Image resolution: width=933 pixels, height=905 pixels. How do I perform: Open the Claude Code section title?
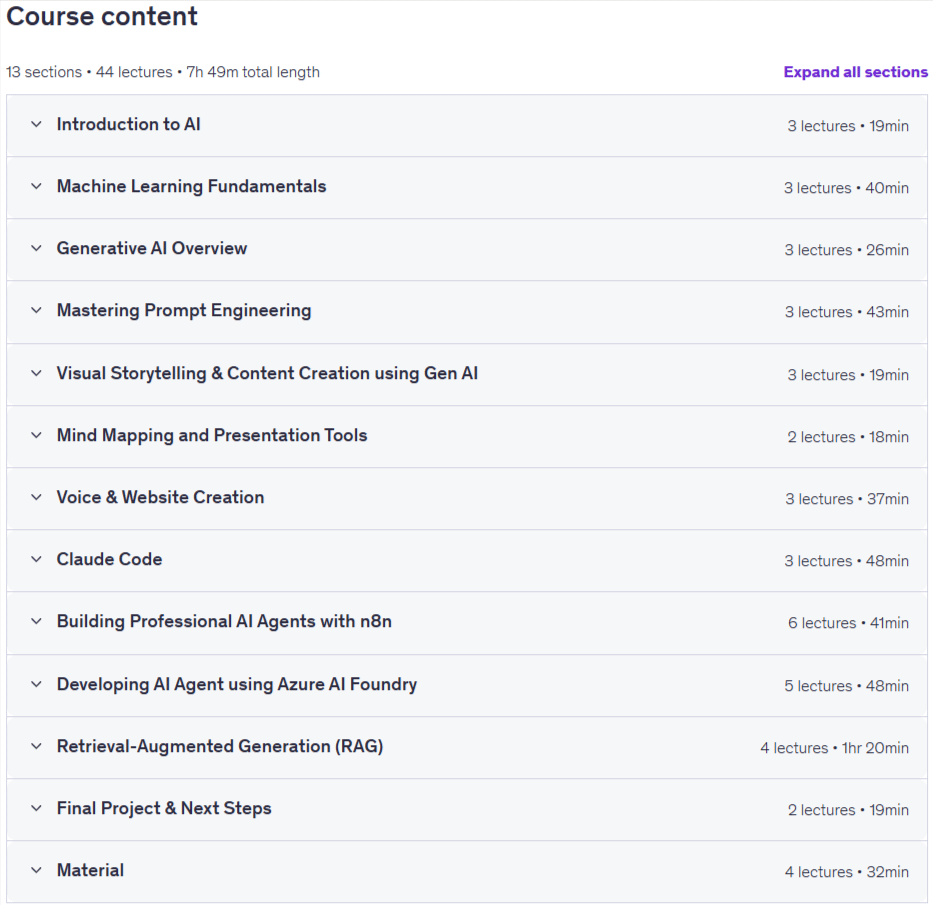click(x=109, y=559)
